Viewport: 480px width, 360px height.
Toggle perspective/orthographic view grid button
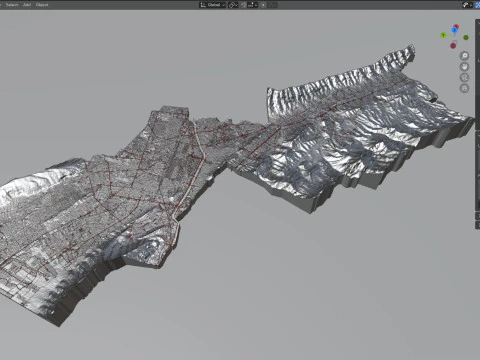464,88
